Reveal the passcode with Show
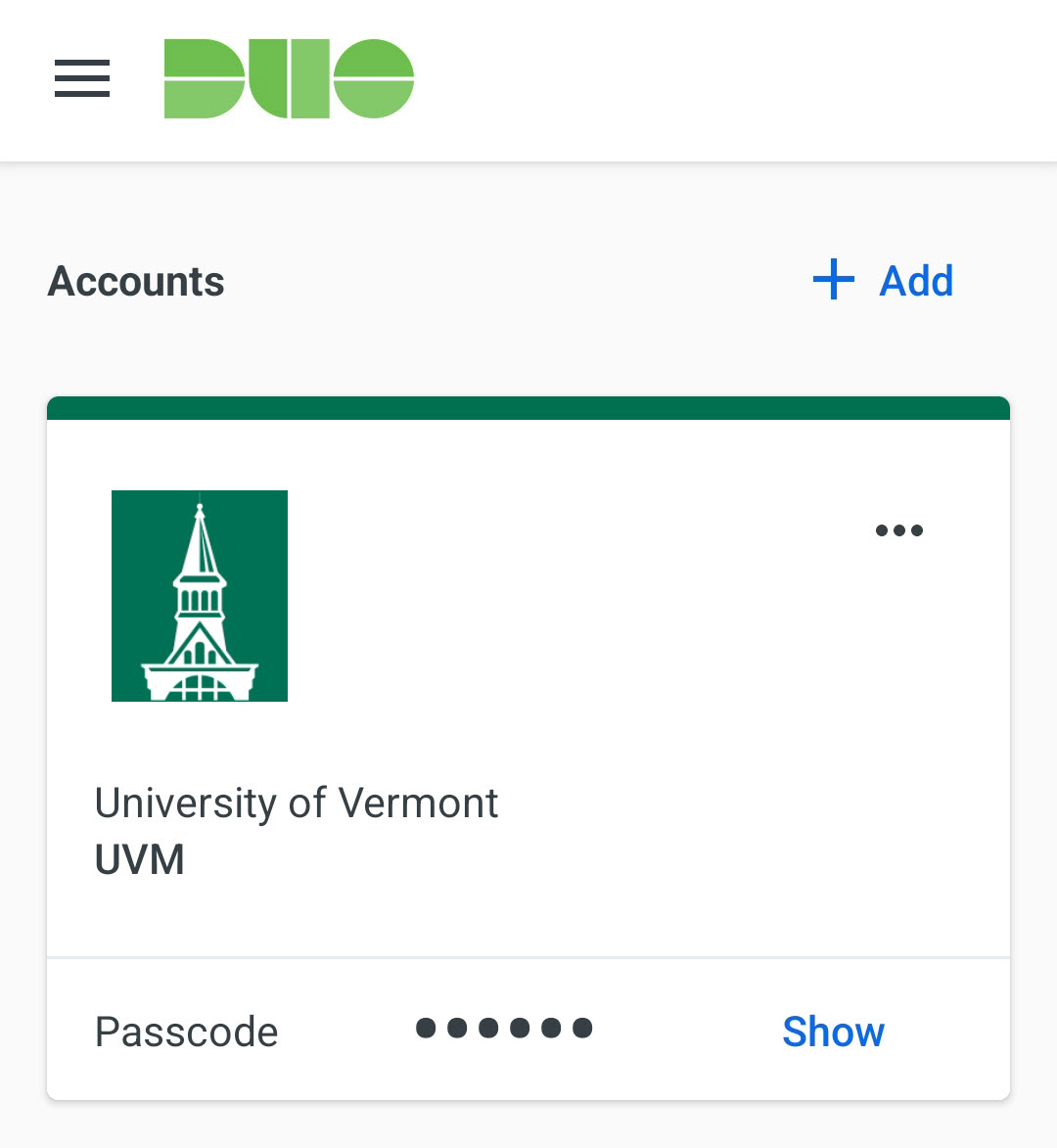This screenshot has width=1057, height=1148. (833, 1032)
